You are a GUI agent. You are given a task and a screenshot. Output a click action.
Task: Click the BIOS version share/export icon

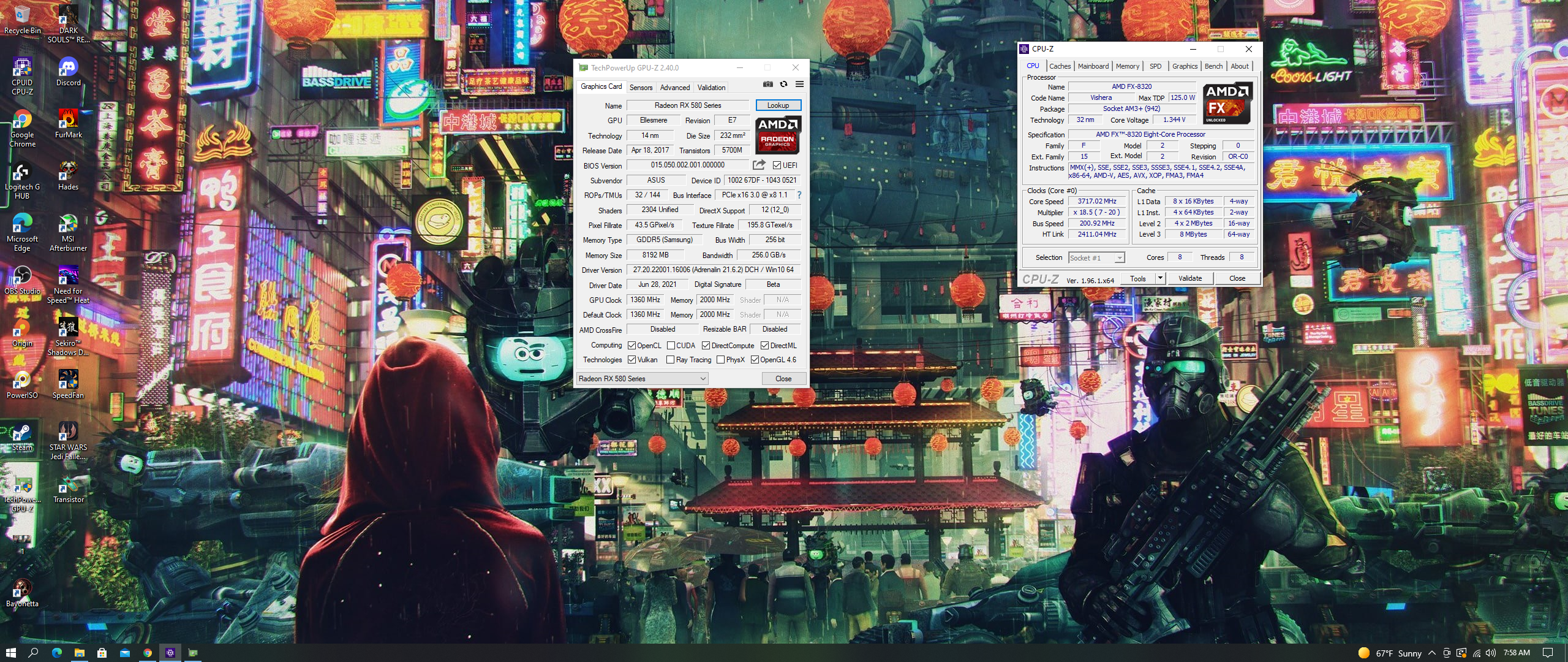coord(759,165)
